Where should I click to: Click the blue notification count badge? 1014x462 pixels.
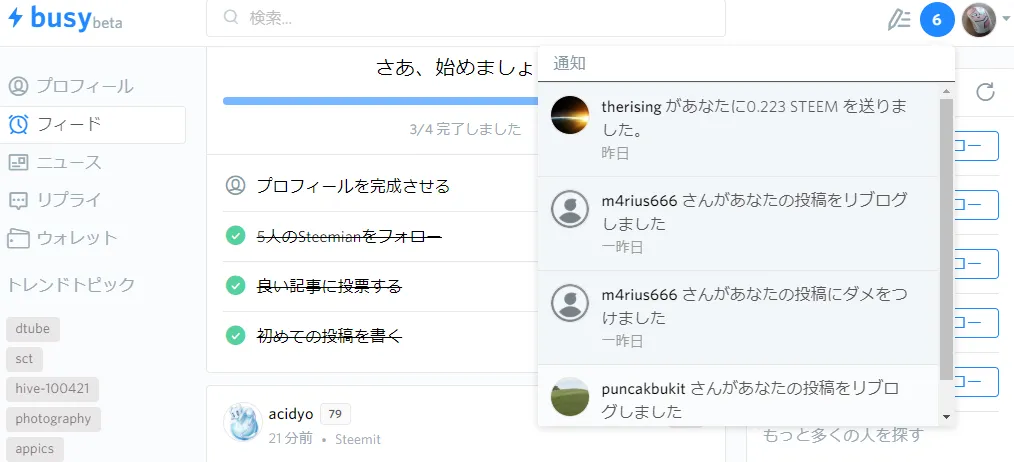pyautogui.click(x=937, y=19)
